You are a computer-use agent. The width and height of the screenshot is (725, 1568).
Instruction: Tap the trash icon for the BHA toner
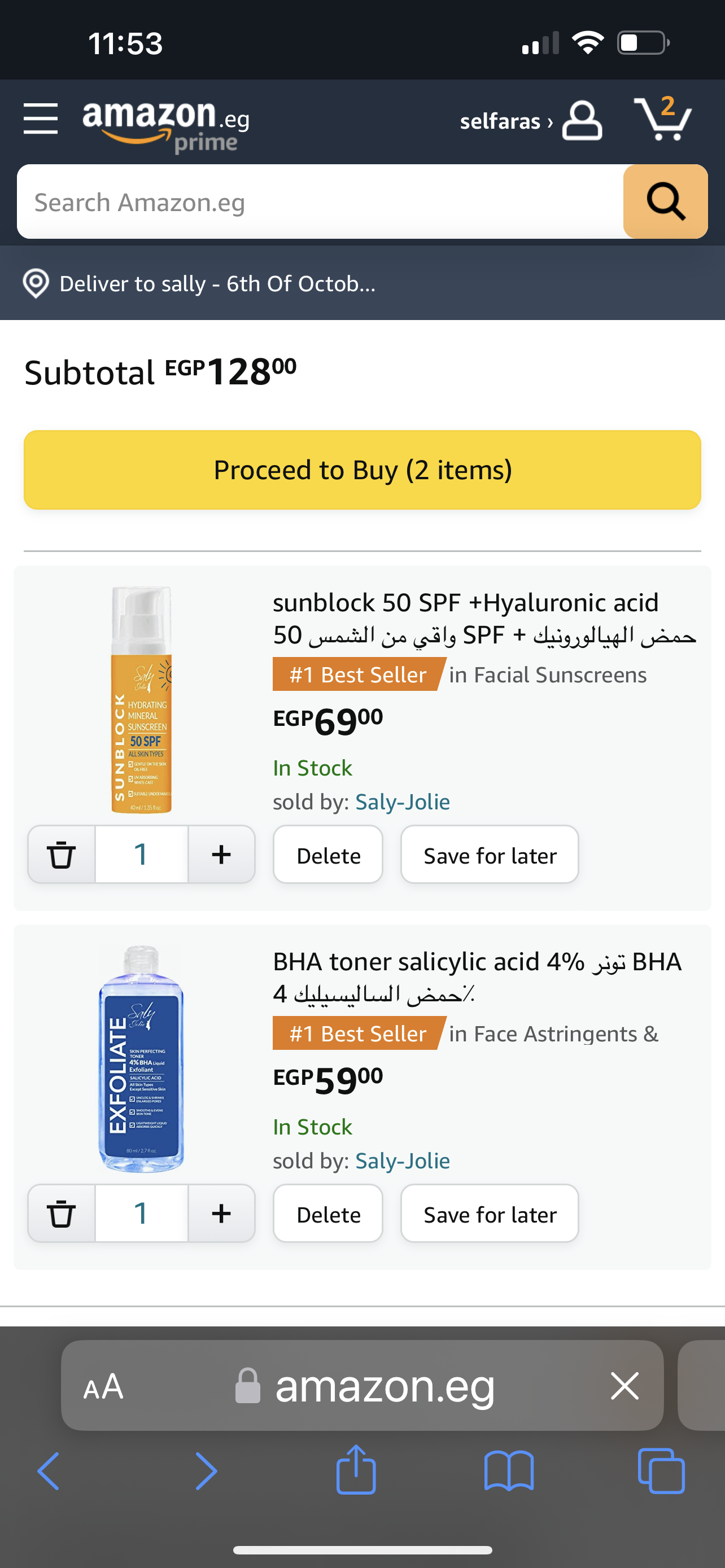point(62,1213)
